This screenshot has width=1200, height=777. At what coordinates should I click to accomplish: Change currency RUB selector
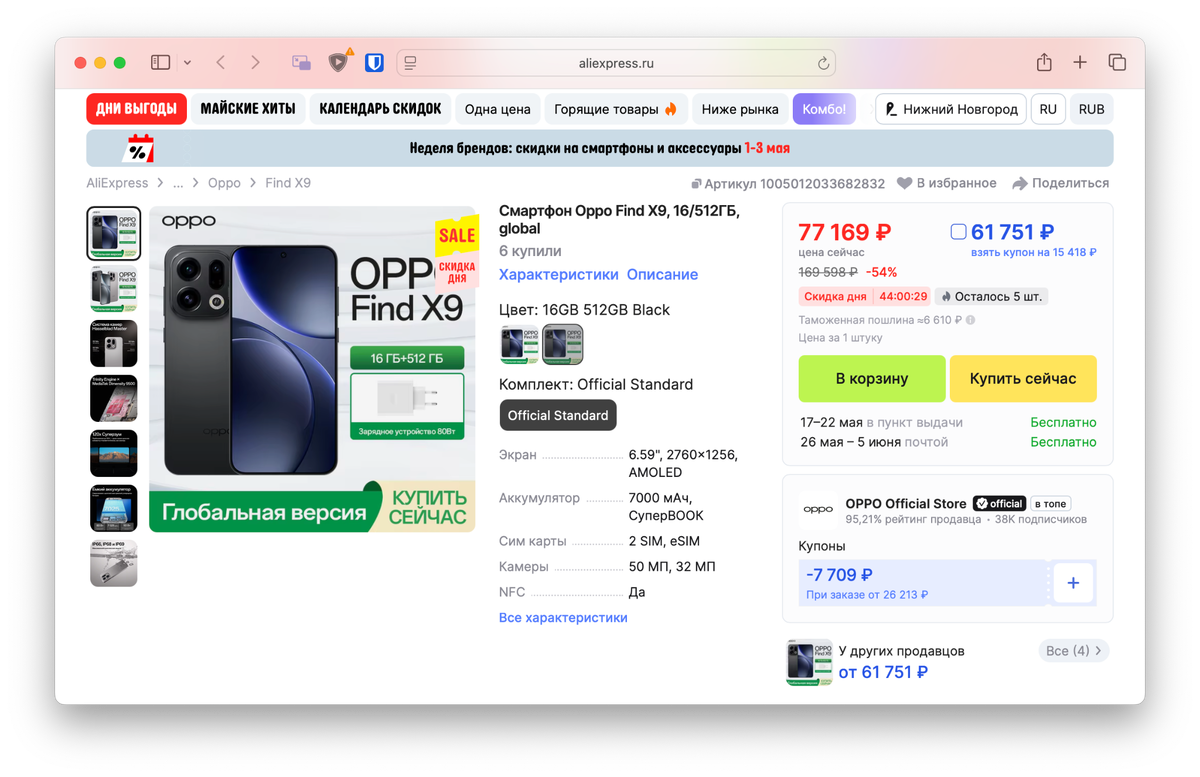(x=1091, y=109)
